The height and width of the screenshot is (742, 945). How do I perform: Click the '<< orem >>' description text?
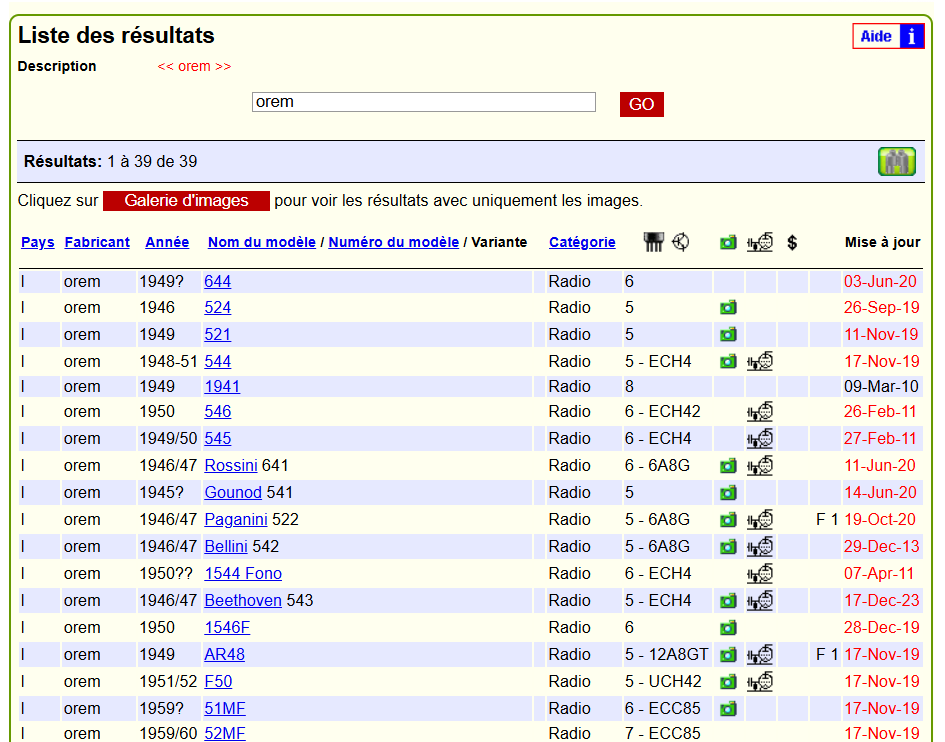click(194, 66)
